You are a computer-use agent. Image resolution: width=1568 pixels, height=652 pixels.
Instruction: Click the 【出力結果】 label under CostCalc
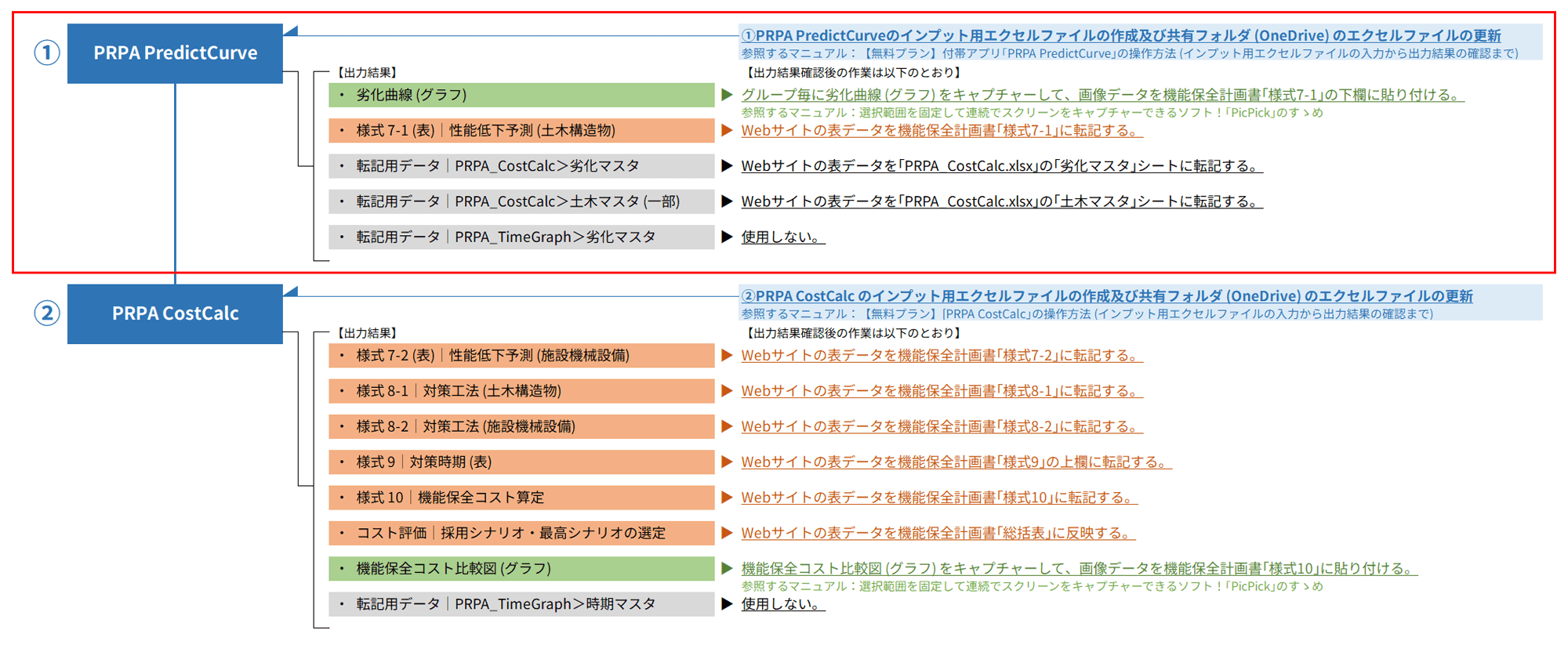[x=367, y=333]
